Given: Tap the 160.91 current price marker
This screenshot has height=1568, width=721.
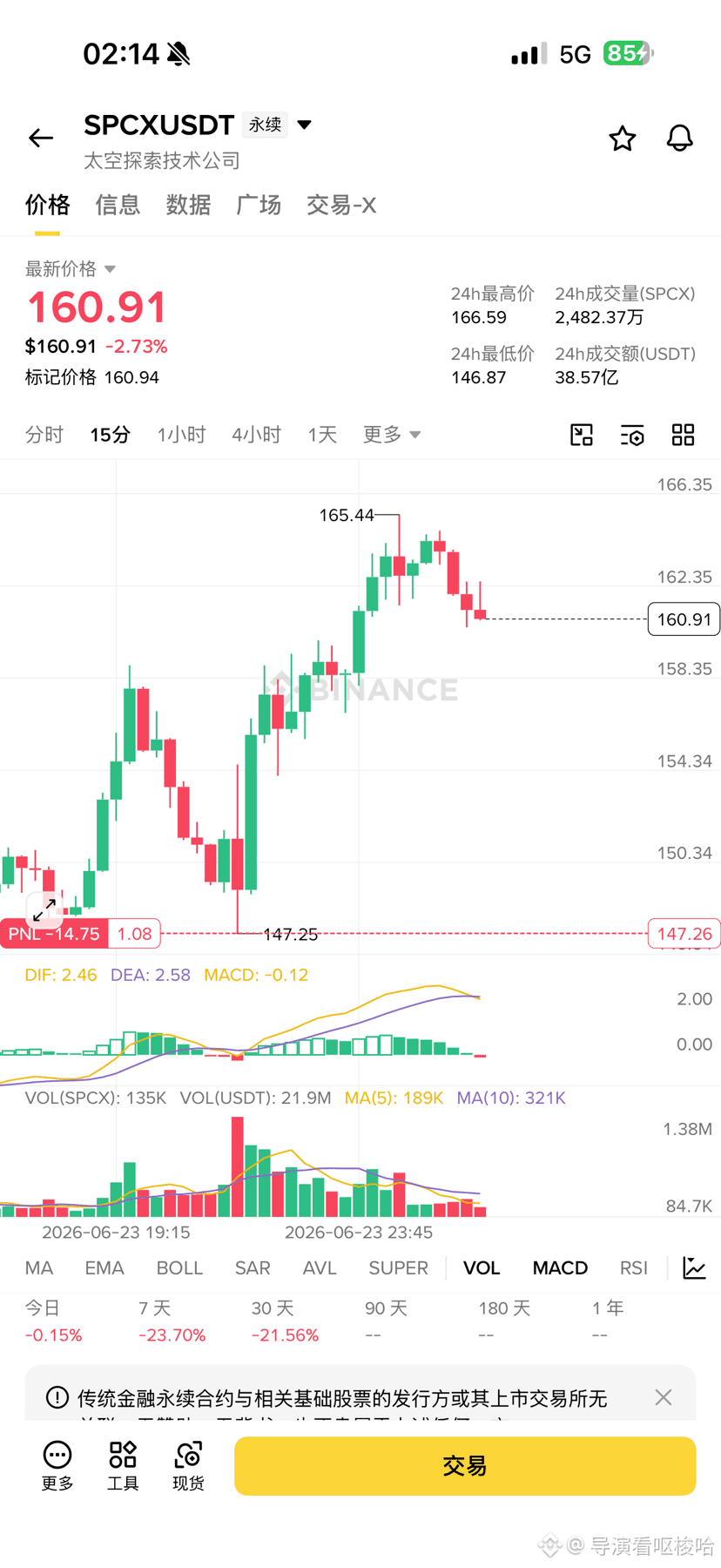Looking at the screenshot, I should (x=684, y=619).
